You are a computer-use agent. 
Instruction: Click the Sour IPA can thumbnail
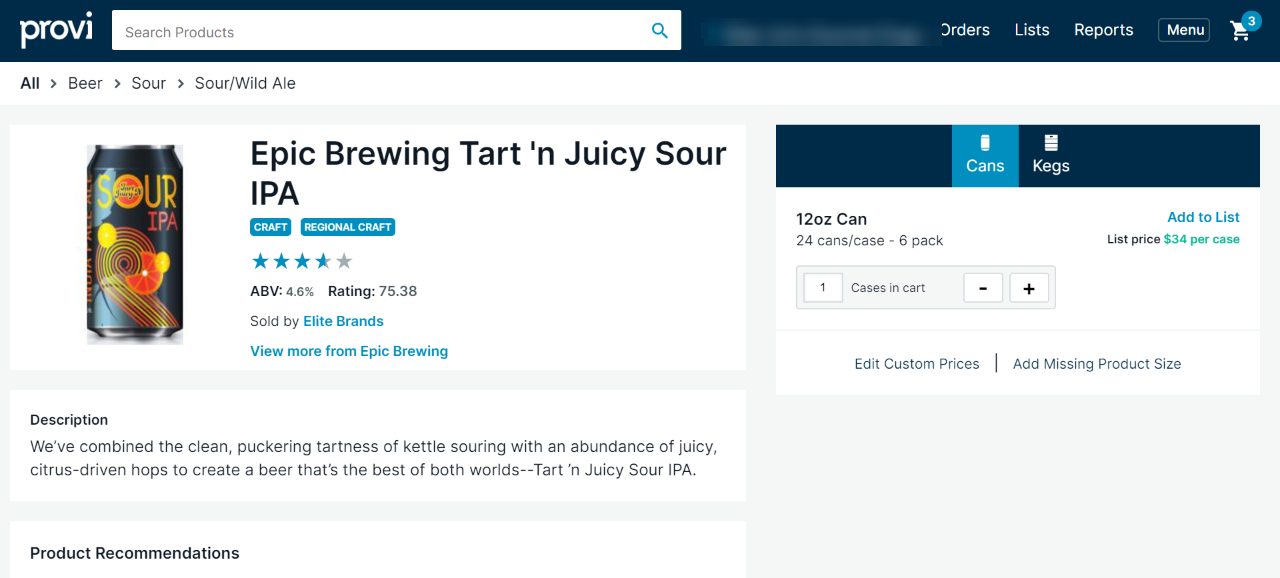(133, 244)
